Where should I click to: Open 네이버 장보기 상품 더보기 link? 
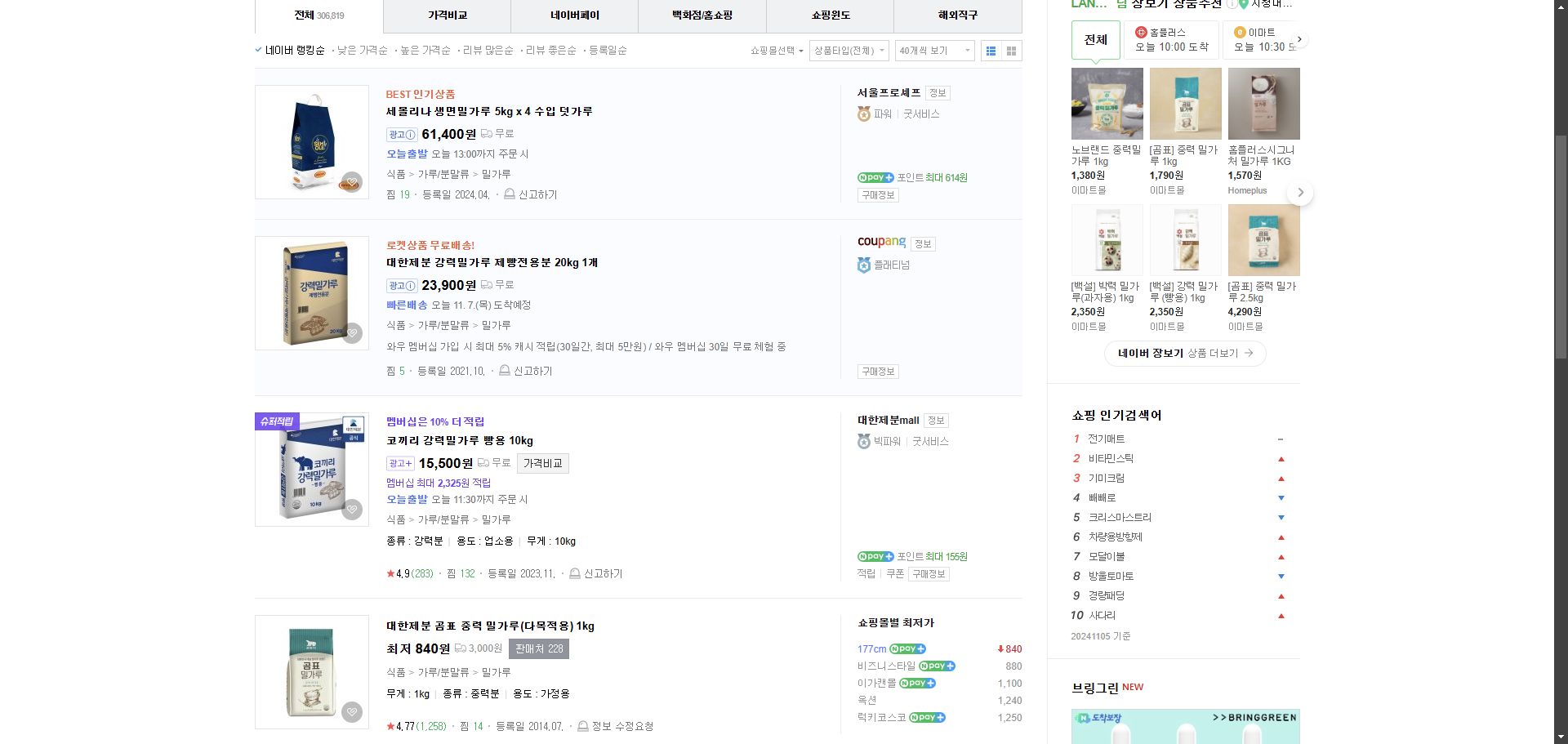(x=1185, y=354)
